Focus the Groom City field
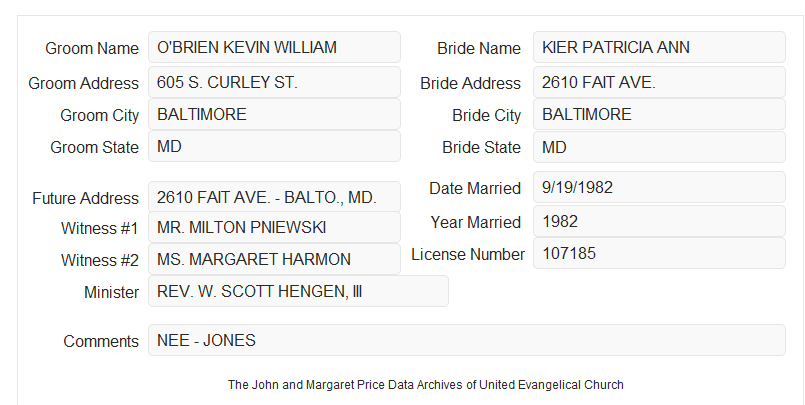 coord(274,114)
